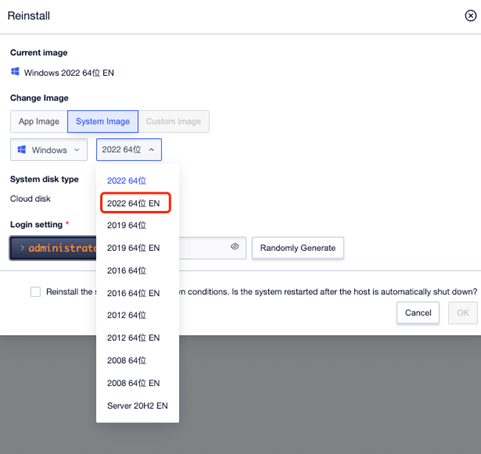Image resolution: width=481 pixels, height=454 pixels.
Task: Choose the 2012 64位 option
Action: (127, 315)
